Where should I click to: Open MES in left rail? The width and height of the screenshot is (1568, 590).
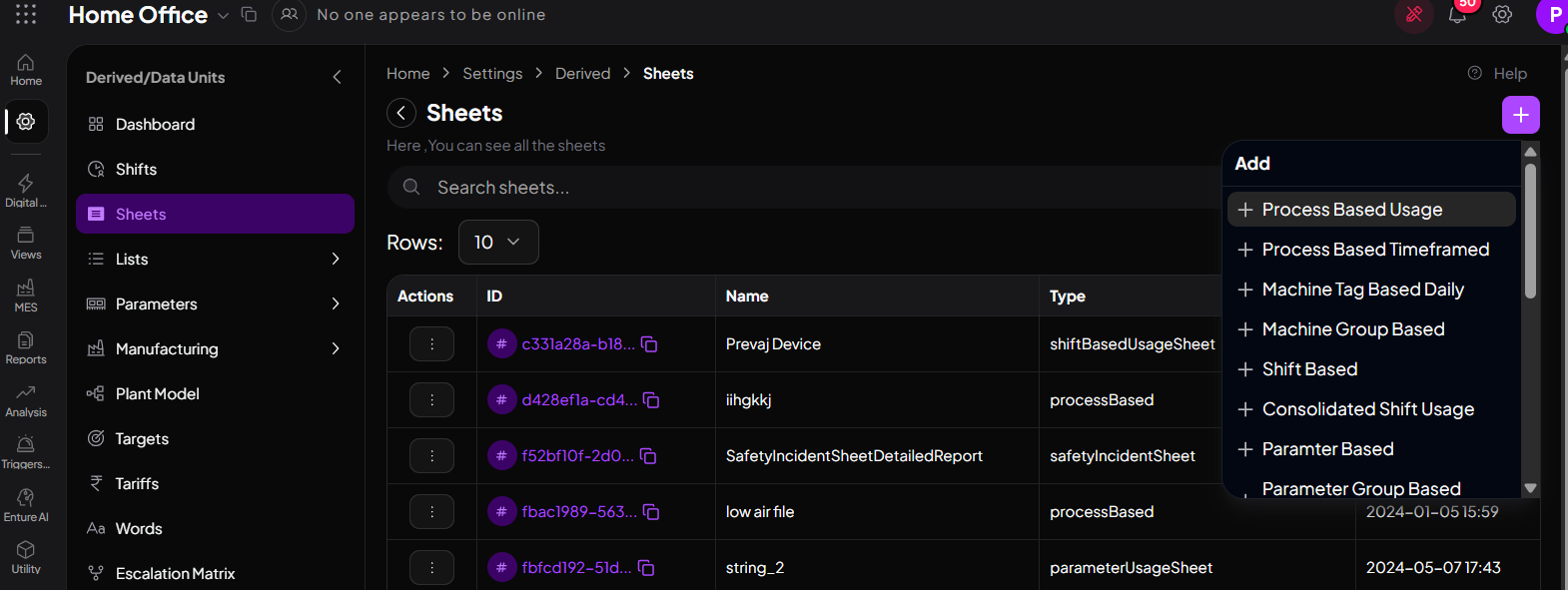[x=26, y=295]
